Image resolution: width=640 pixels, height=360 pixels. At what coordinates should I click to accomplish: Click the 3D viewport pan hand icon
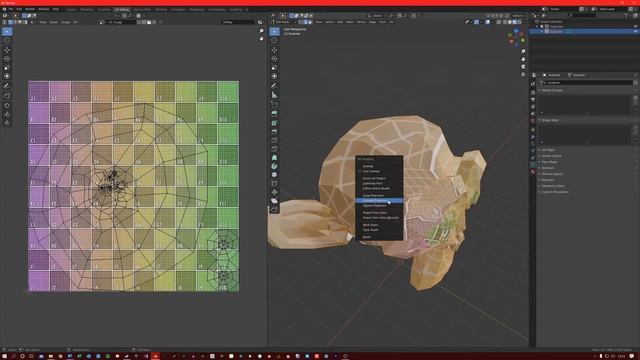point(523,59)
